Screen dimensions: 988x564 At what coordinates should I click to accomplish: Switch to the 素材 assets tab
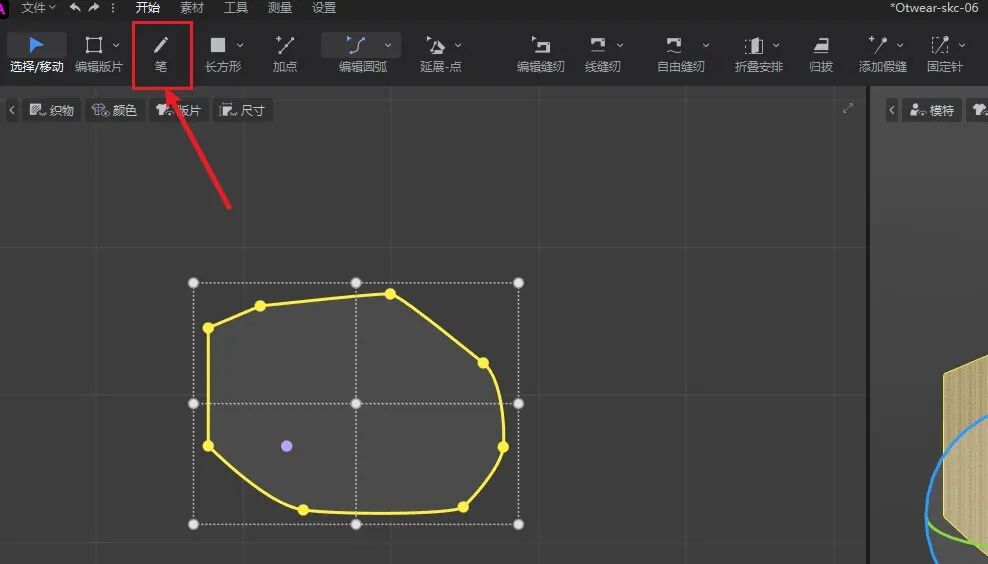tap(192, 8)
